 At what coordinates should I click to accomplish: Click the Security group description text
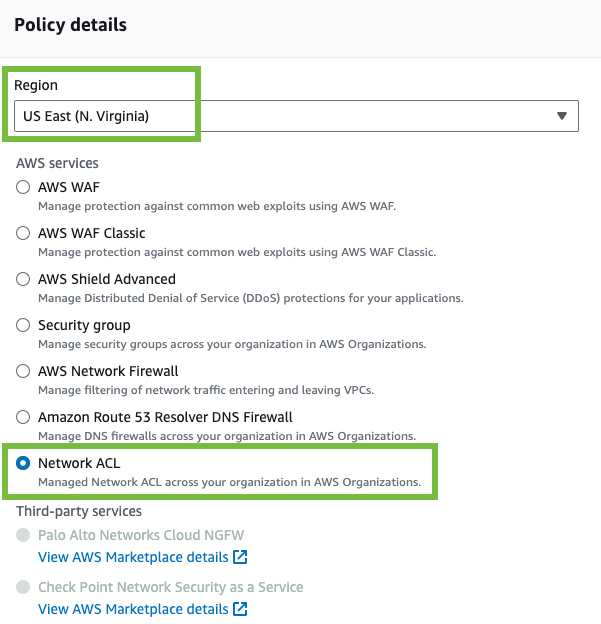click(232, 344)
